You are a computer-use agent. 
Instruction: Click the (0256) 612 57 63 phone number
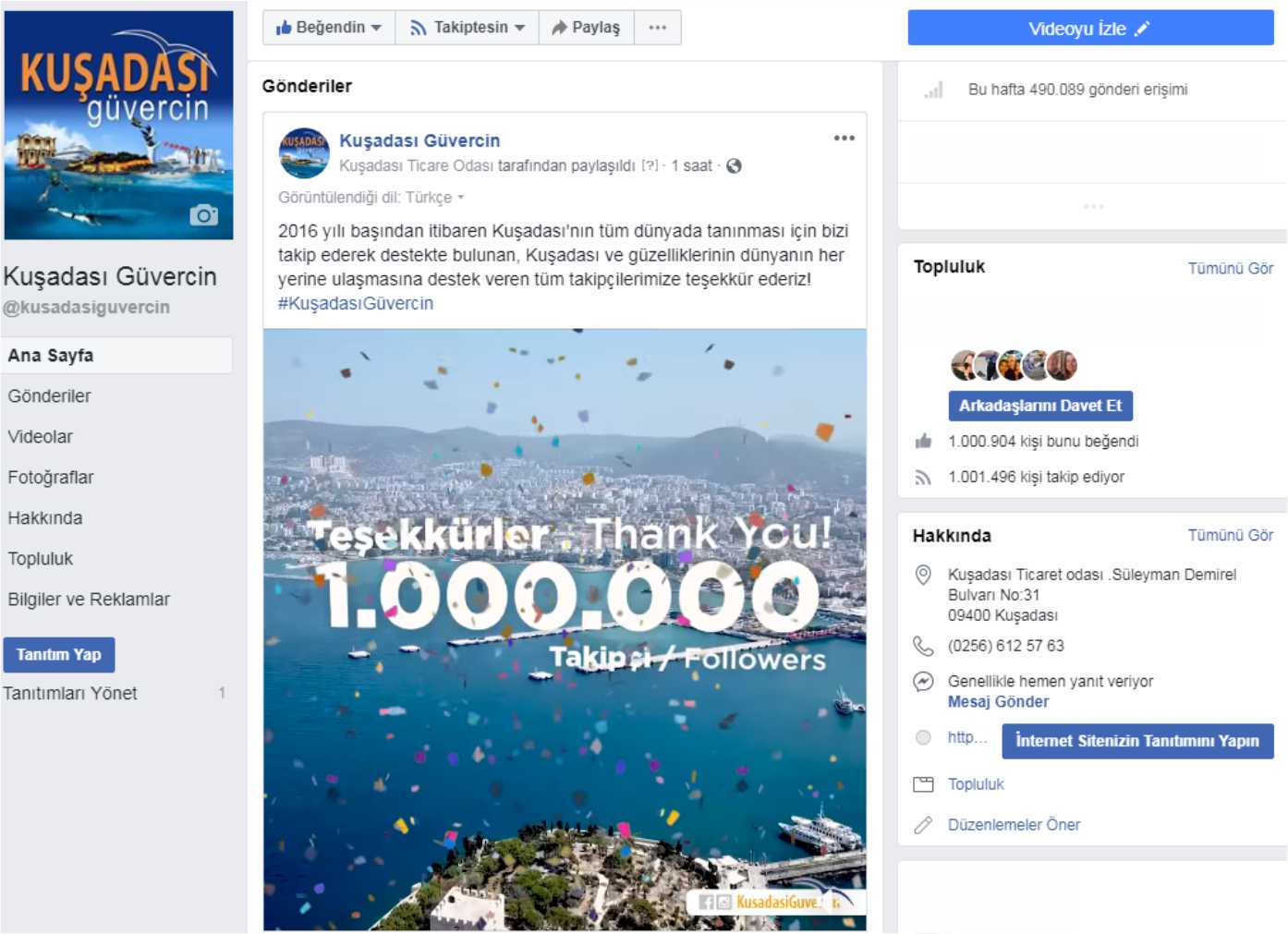(1005, 646)
